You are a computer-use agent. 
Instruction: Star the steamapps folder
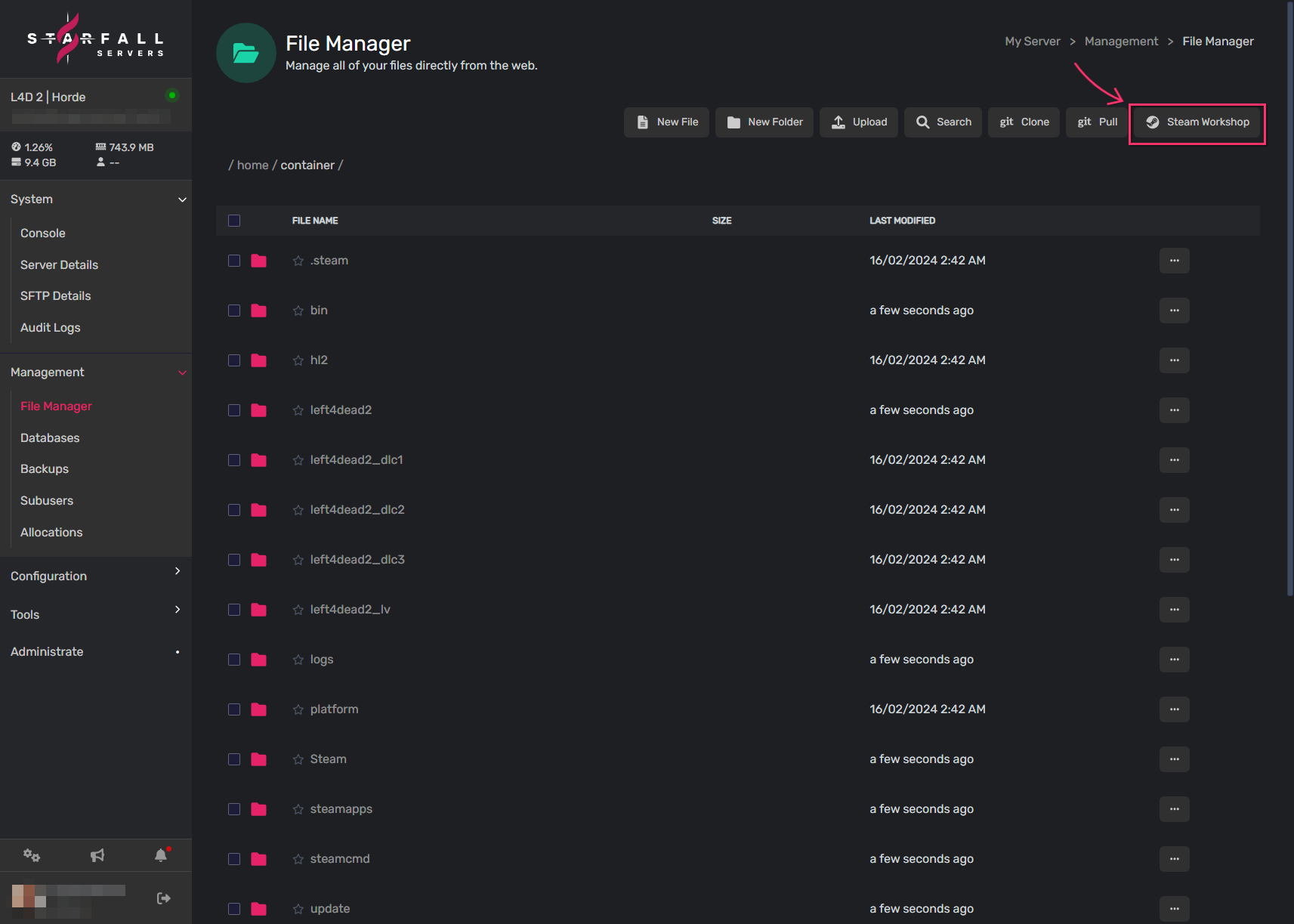click(x=298, y=809)
